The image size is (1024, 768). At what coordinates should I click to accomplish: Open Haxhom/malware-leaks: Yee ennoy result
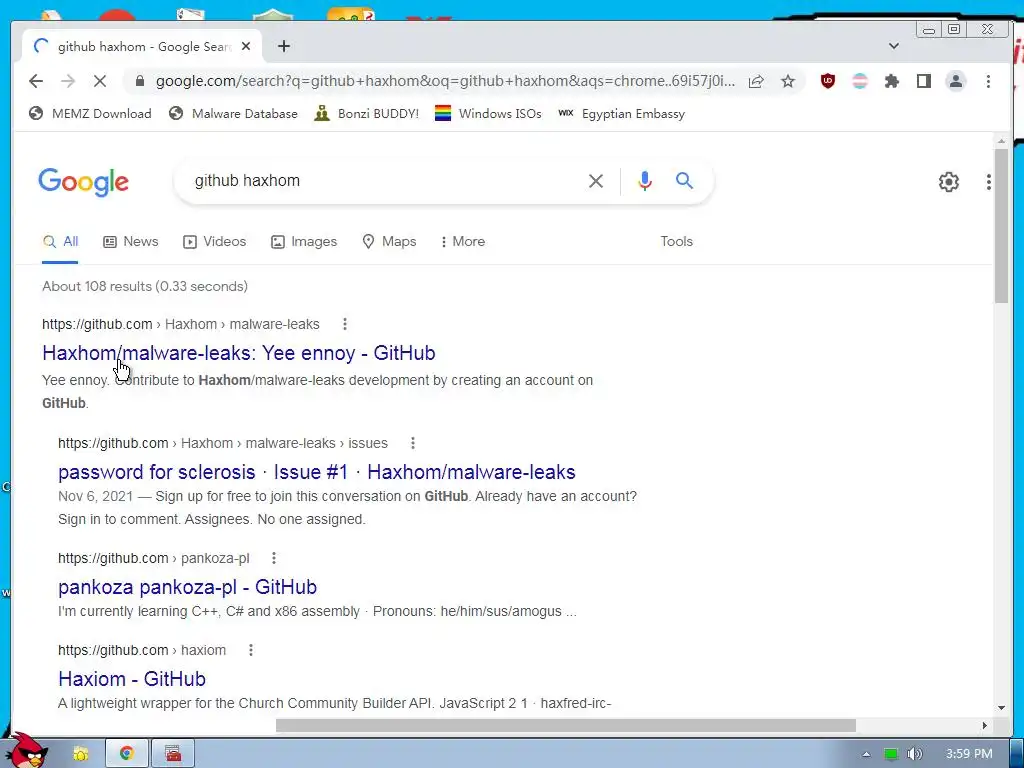[238, 353]
